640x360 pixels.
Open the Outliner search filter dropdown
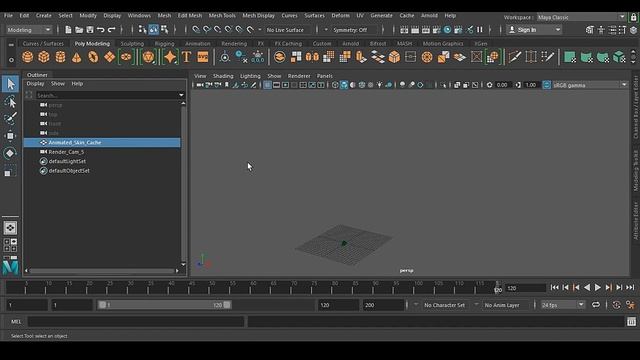click(182, 95)
